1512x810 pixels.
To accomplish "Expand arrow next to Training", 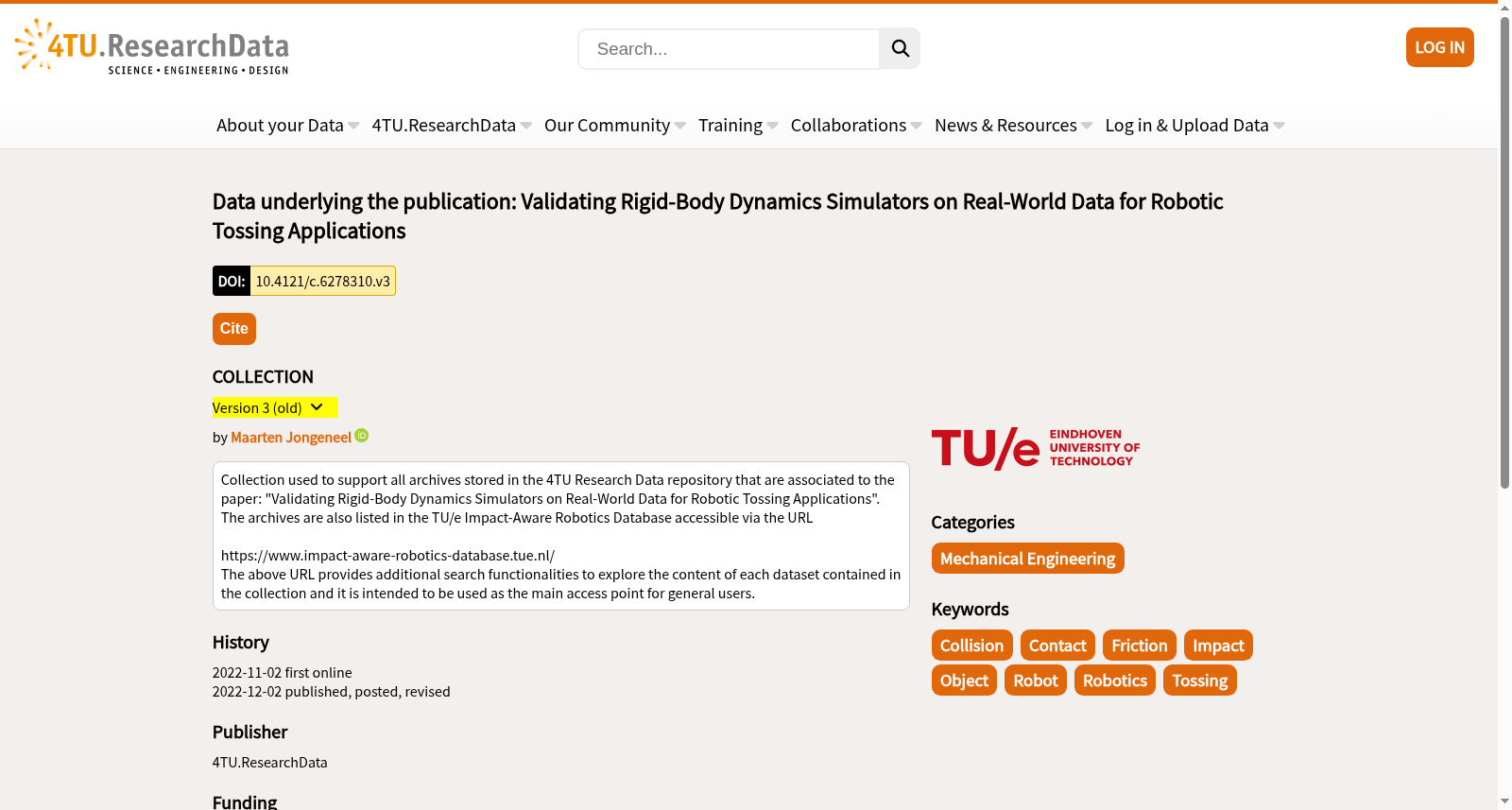I will tap(773, 126).
